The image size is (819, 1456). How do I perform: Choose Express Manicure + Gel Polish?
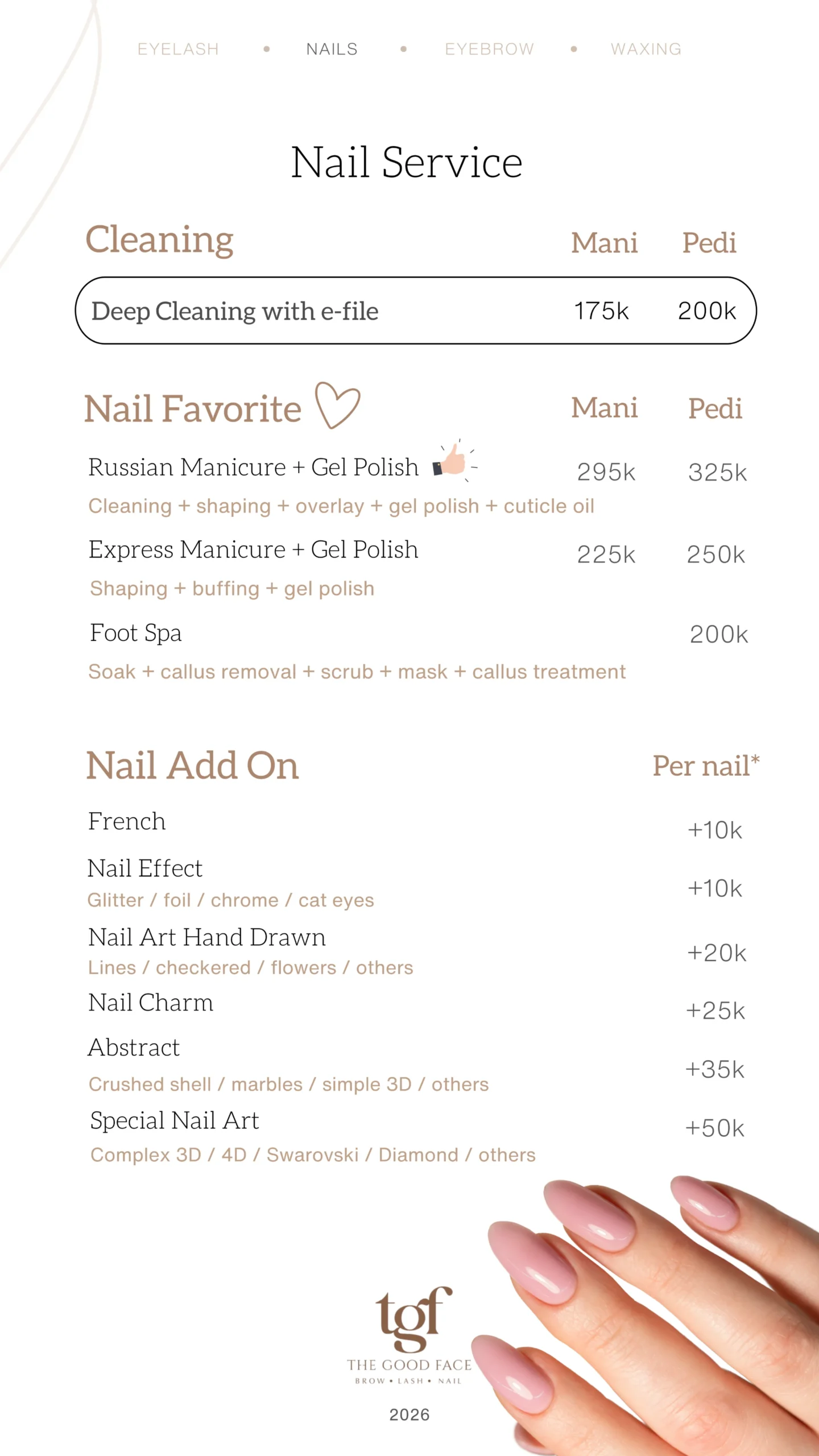coord(253,550)
